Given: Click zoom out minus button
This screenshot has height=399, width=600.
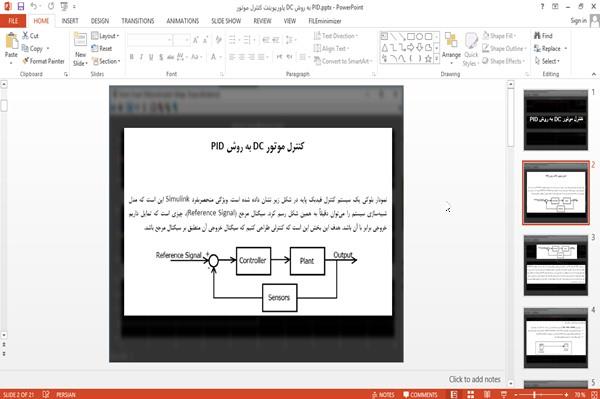Looking at the screenshot, I should (516, 394).
